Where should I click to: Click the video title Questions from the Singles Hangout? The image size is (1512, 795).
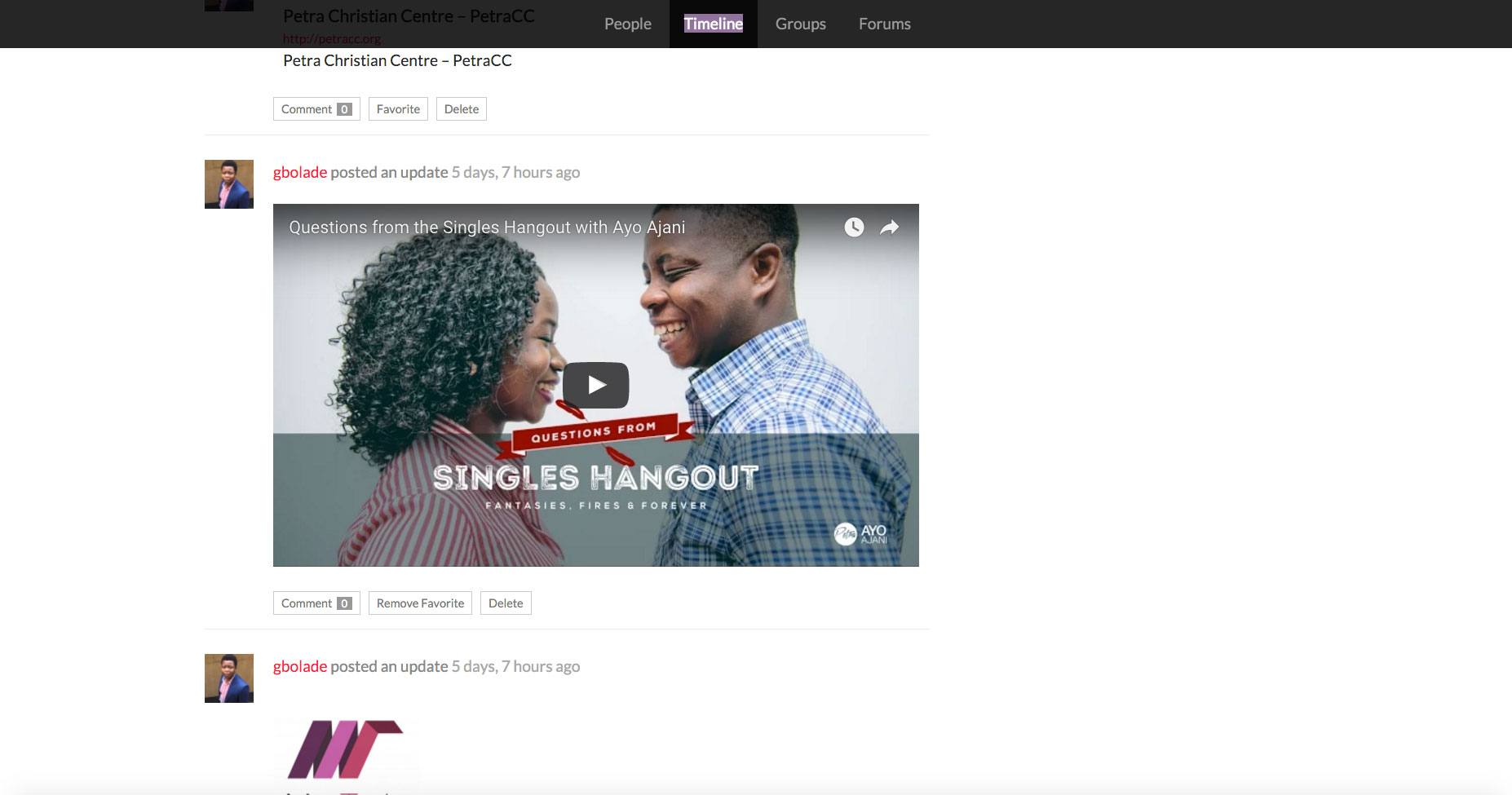point(487,227)
